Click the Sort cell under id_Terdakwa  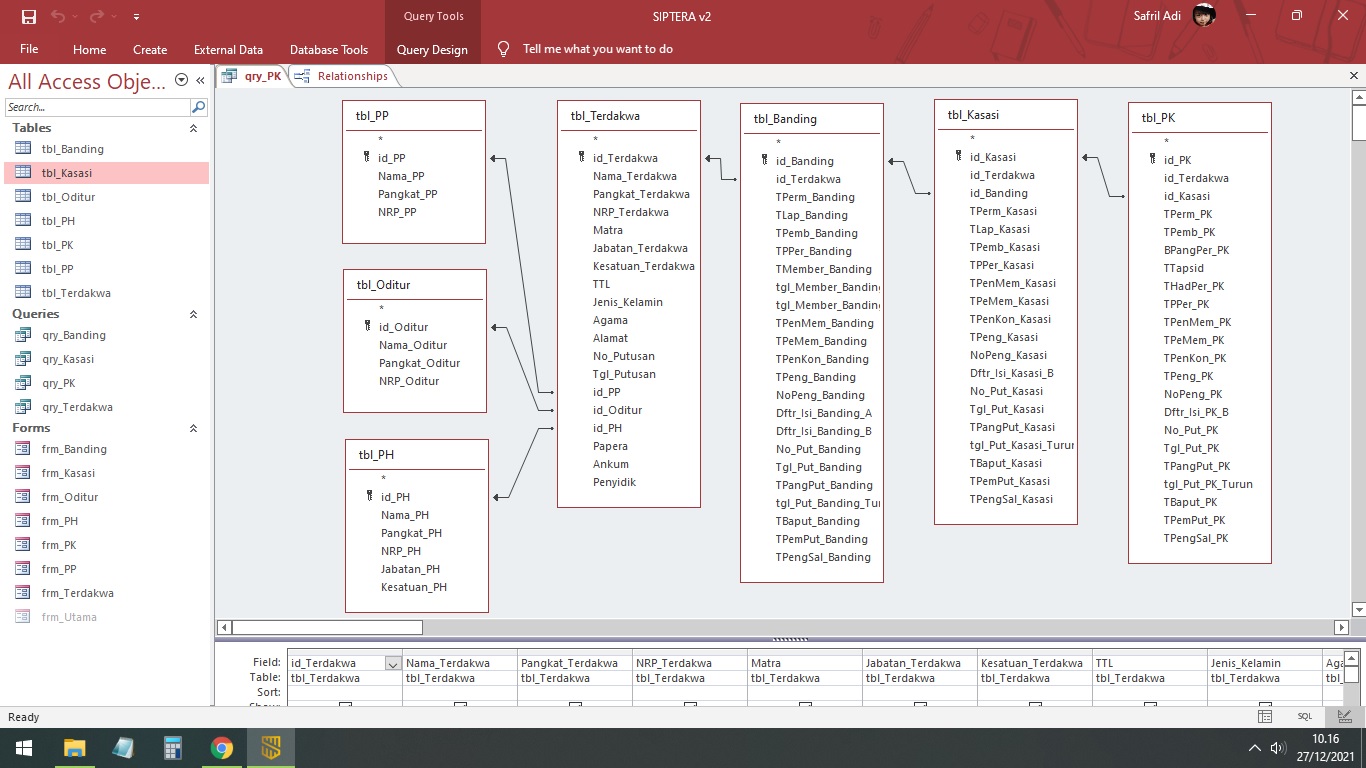tap(345, 692)
